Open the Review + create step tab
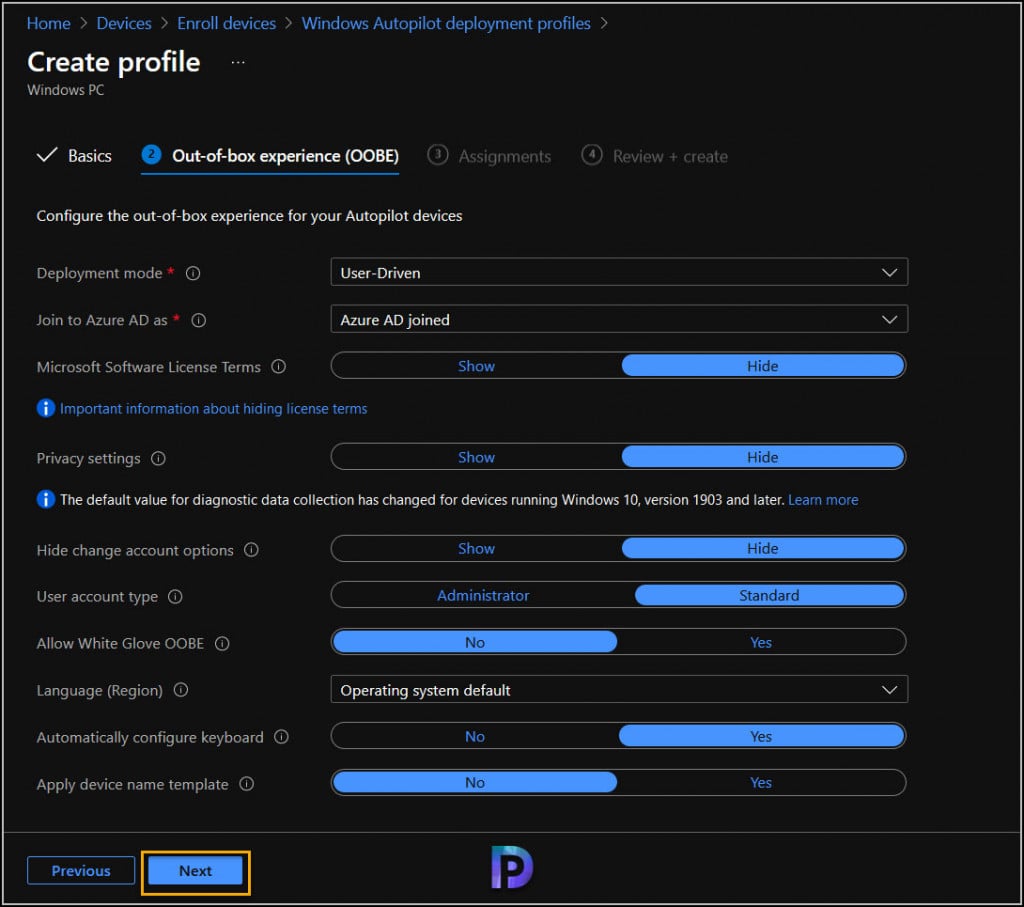The width and height of the screenshot is (1024, 907). click(x=654, y=156)
